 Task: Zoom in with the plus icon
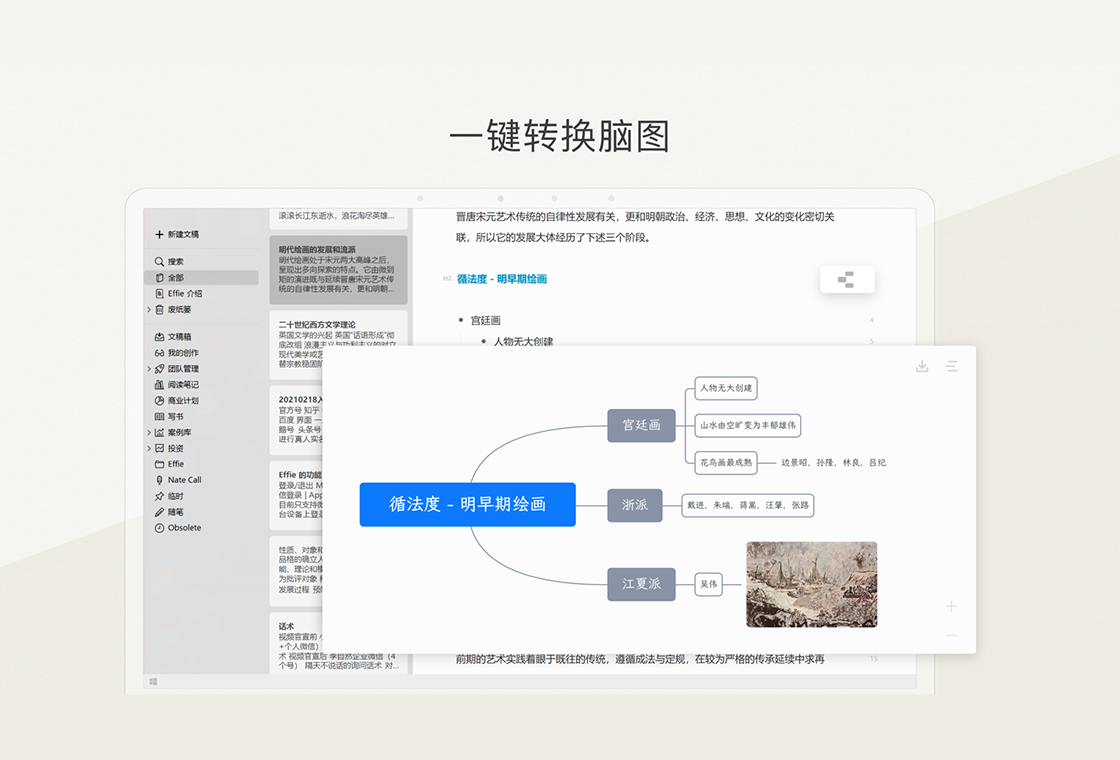(x=951, y=606)
